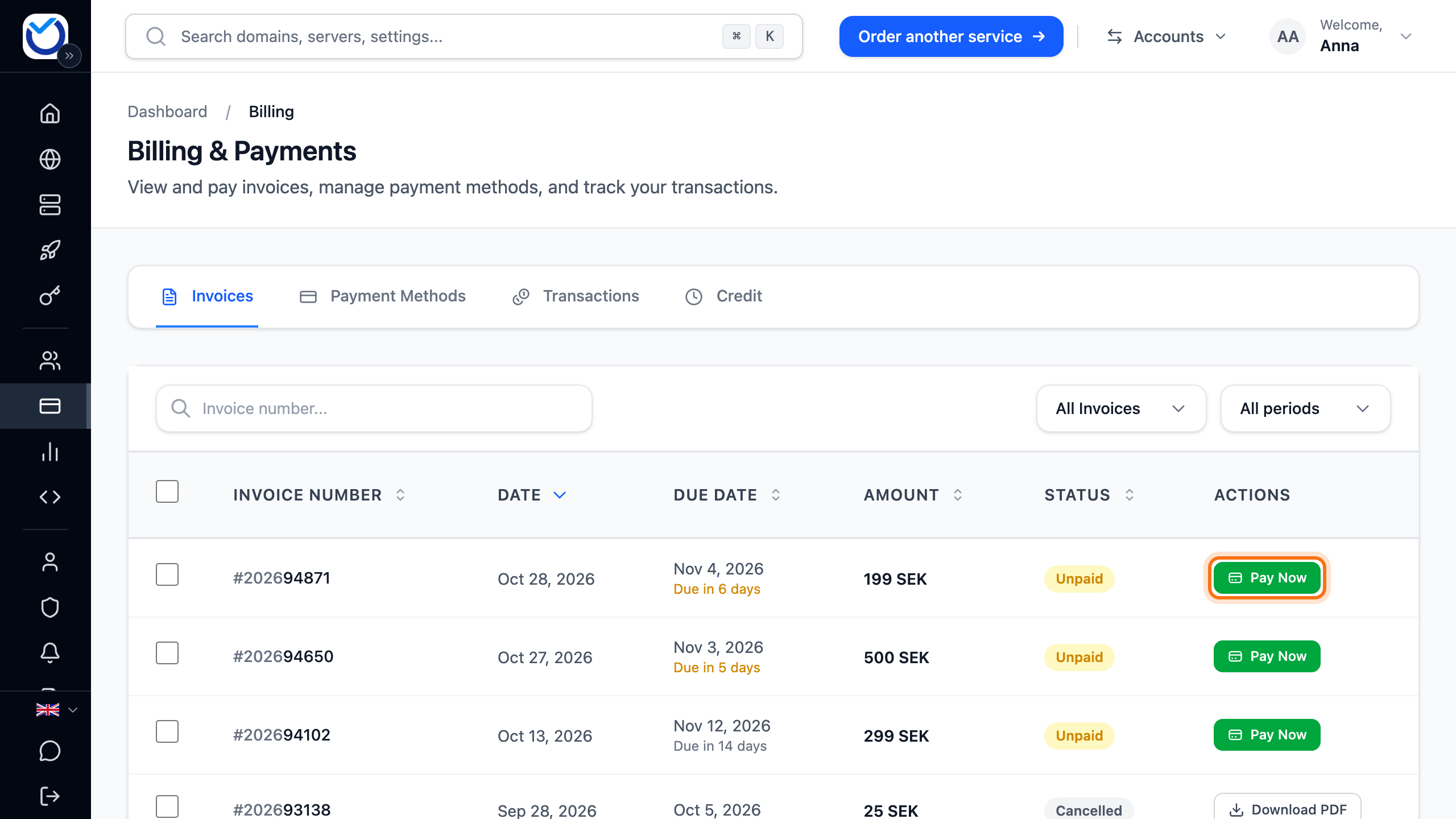
Task: Check the box for invoice #202693138
Action: pyautogui.click(x=167, y=806)
